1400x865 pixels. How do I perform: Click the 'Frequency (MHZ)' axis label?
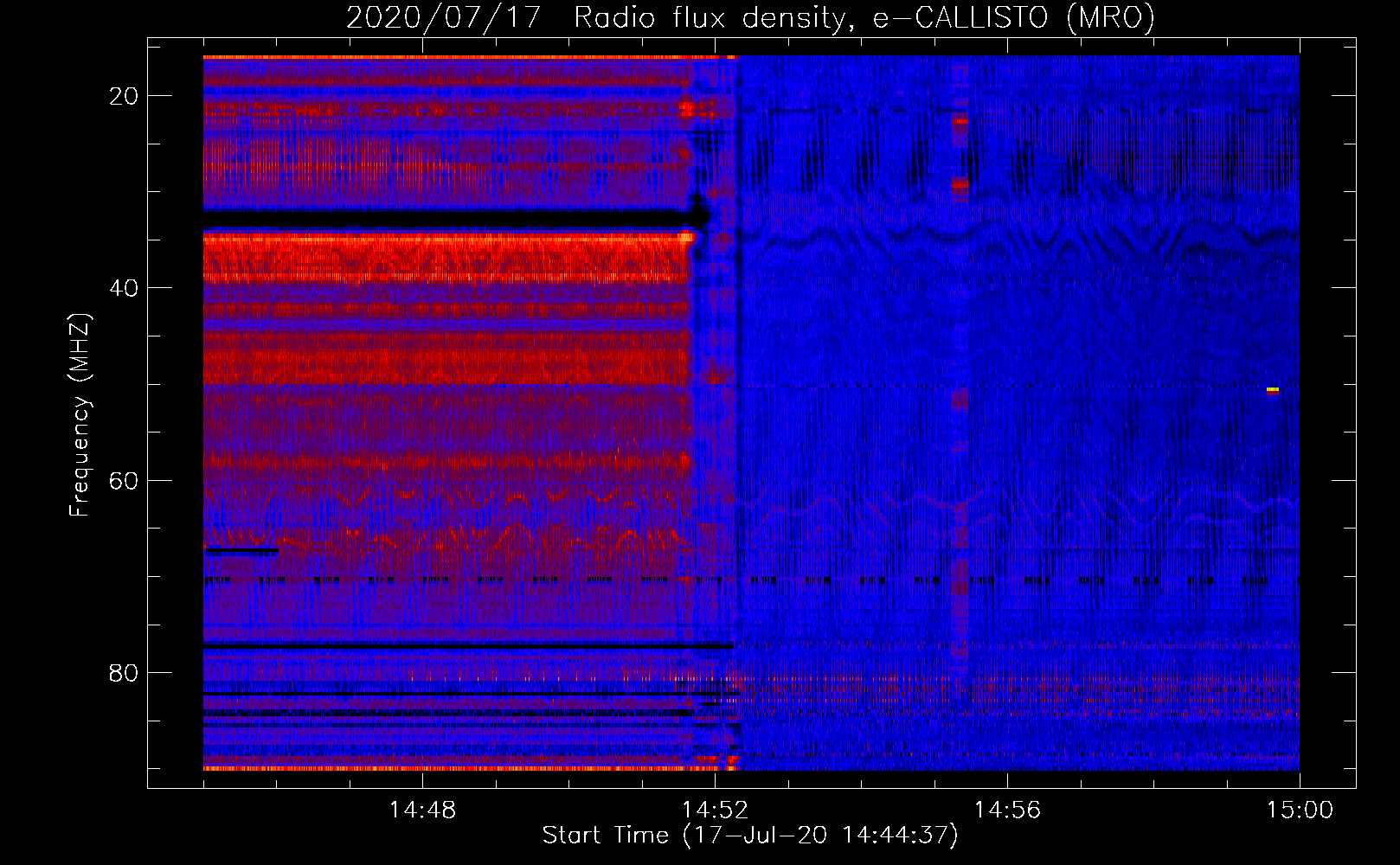click(80, 414)
